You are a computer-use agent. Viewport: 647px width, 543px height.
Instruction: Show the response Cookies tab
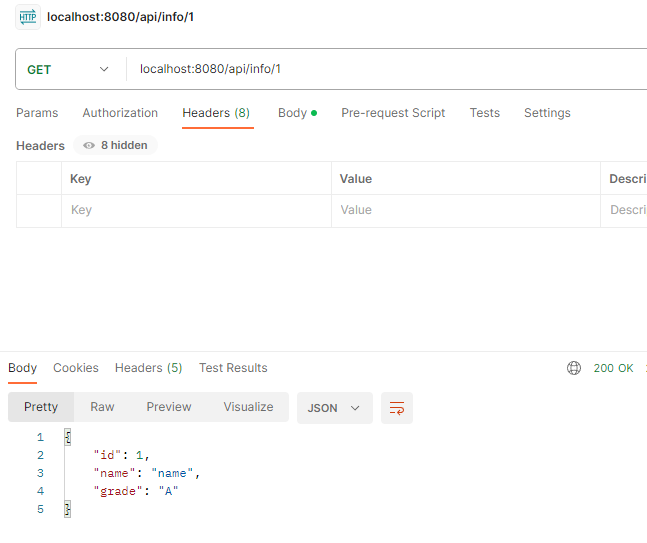(76, 368)
